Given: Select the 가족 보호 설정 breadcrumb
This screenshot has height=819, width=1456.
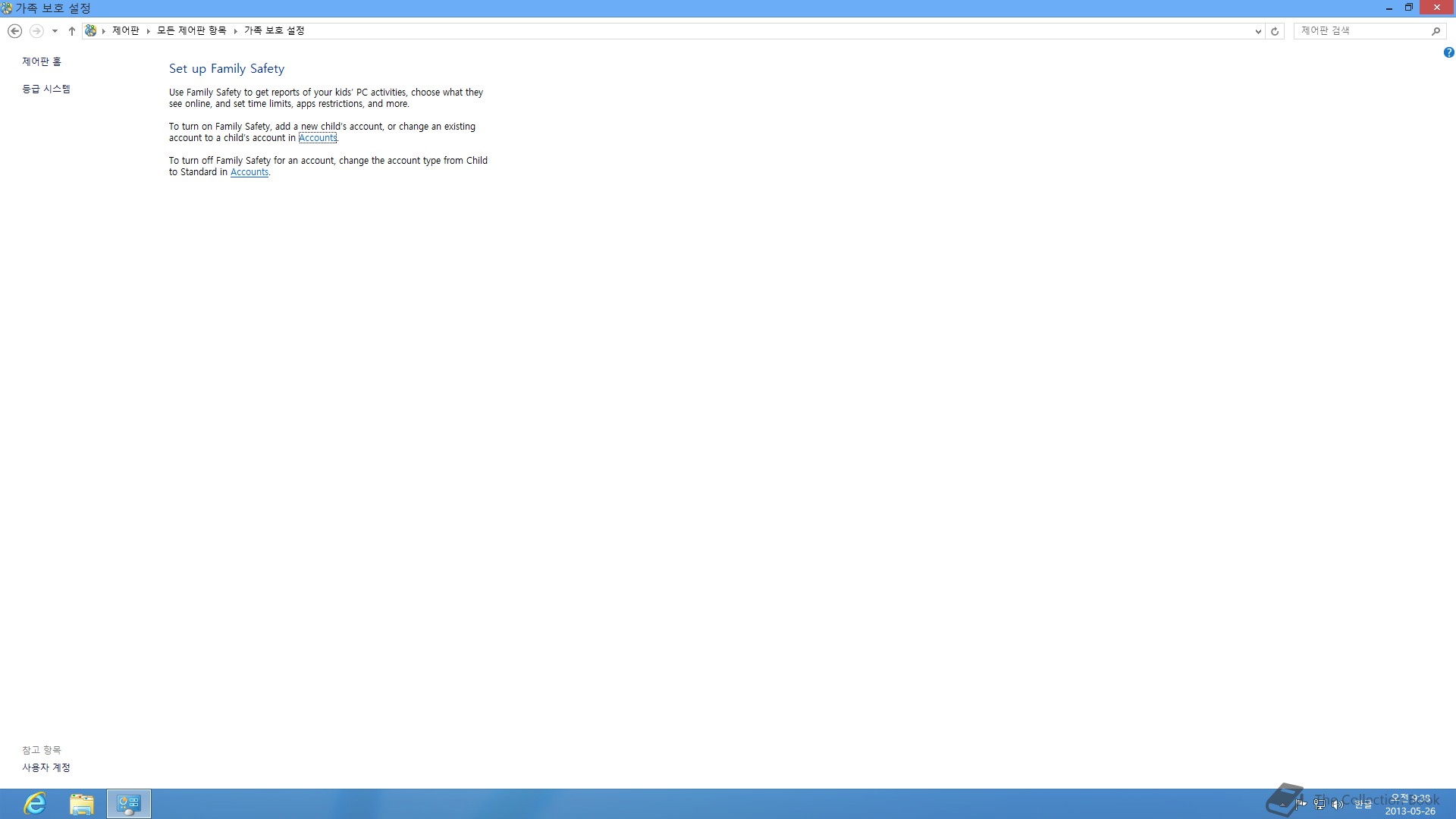Looking at the screenshot, I should tap(274, 30).
